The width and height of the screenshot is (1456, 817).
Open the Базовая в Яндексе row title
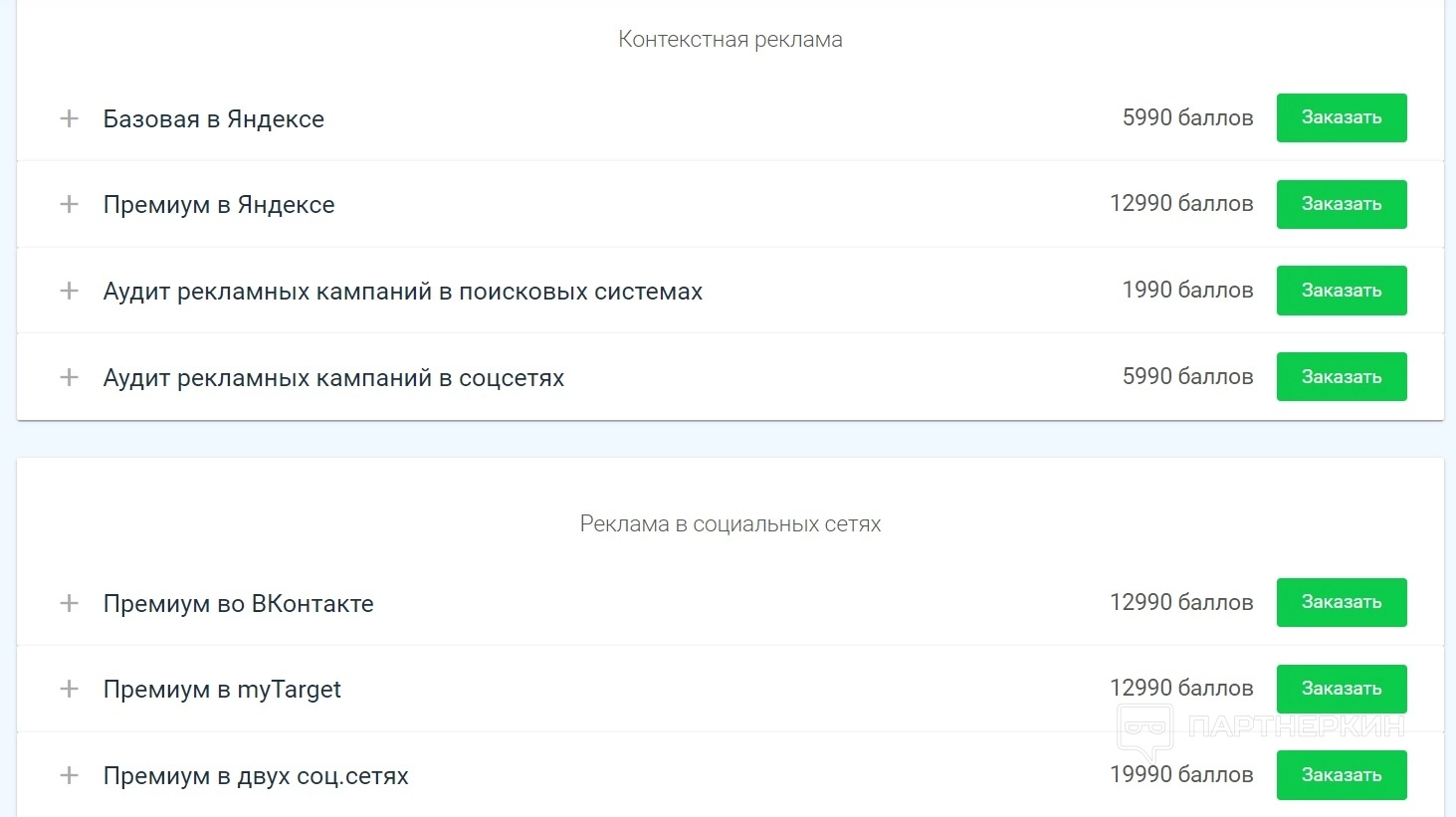213,119
